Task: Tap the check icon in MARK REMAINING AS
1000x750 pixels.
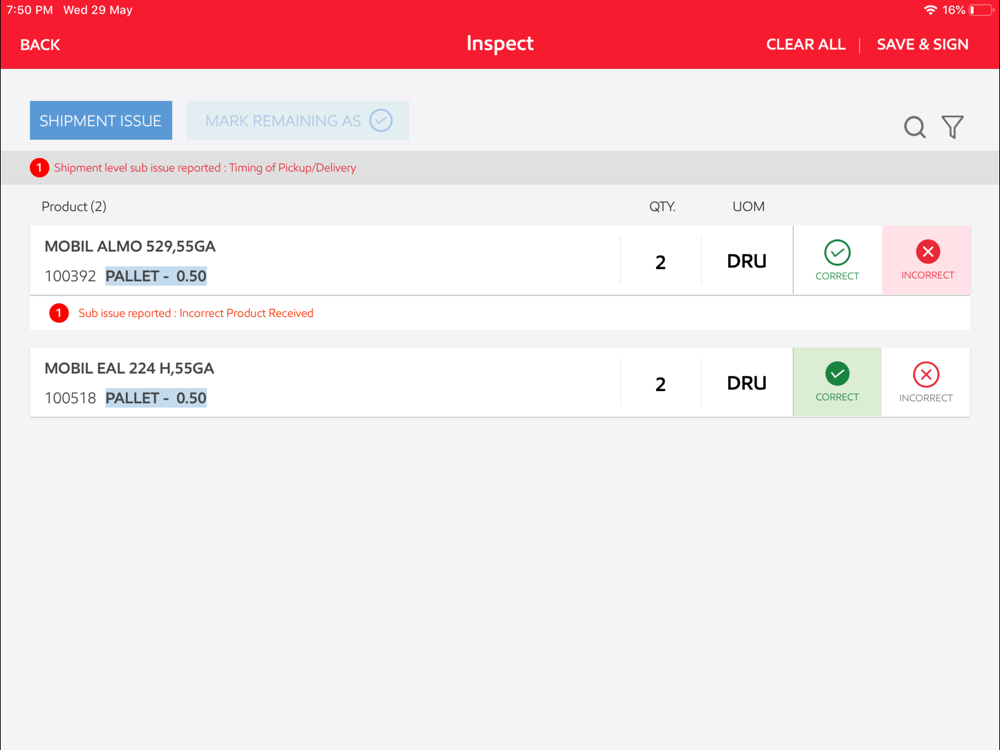Action: click(x=381, y=121)
